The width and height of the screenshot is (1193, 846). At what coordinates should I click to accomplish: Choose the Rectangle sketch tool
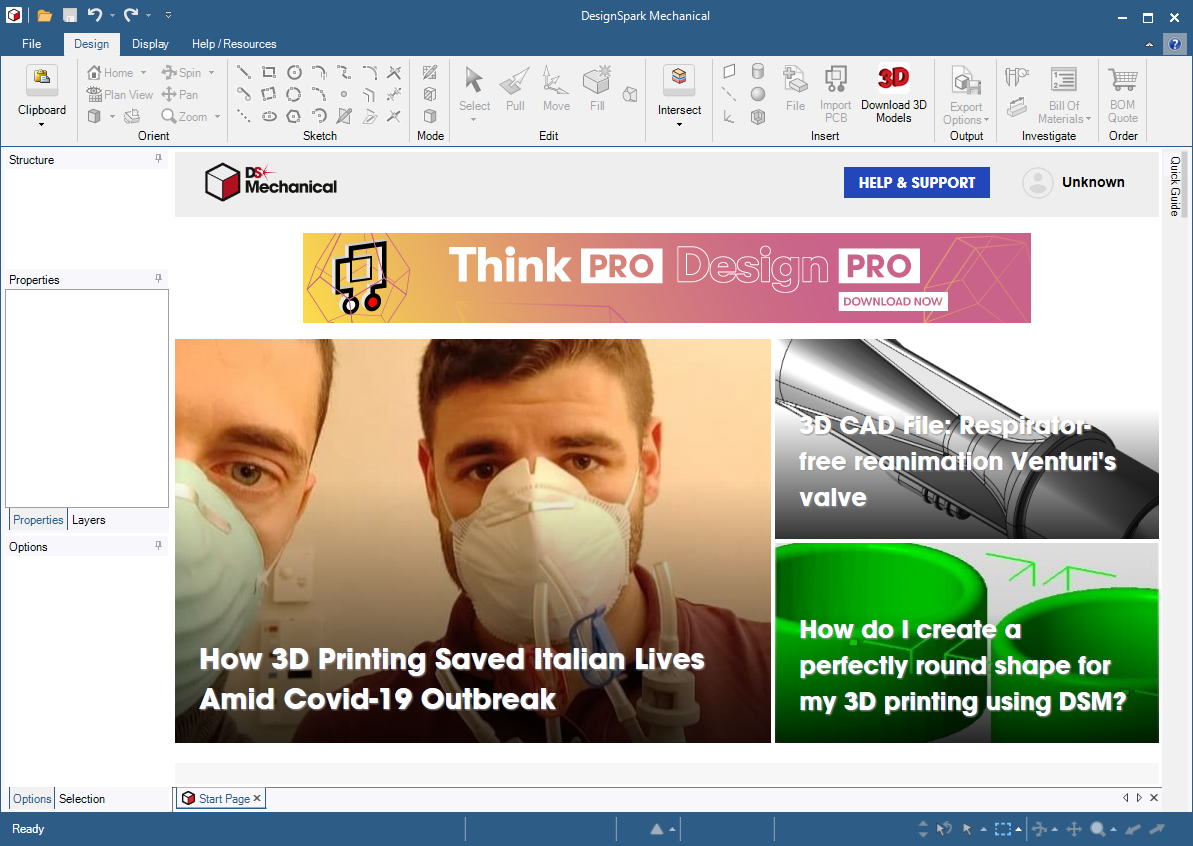click(x=269, y=72)
